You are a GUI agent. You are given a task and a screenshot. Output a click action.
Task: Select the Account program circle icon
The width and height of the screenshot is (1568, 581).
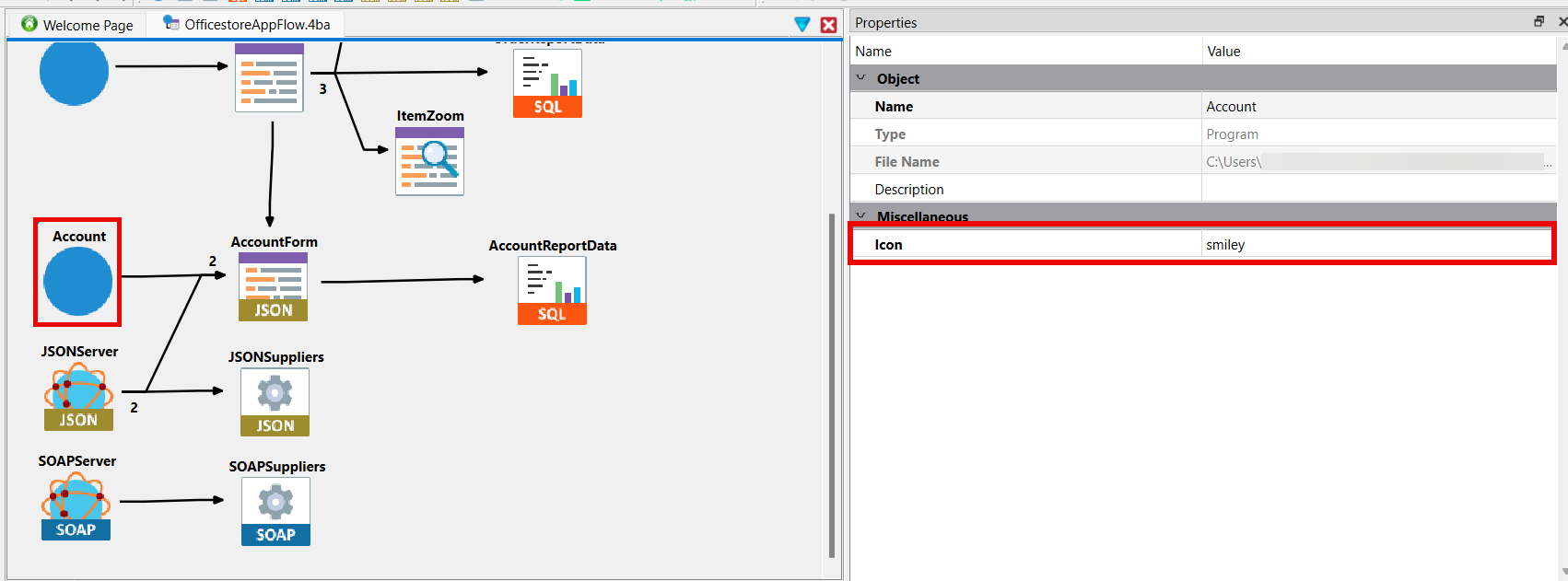(77, 282)
